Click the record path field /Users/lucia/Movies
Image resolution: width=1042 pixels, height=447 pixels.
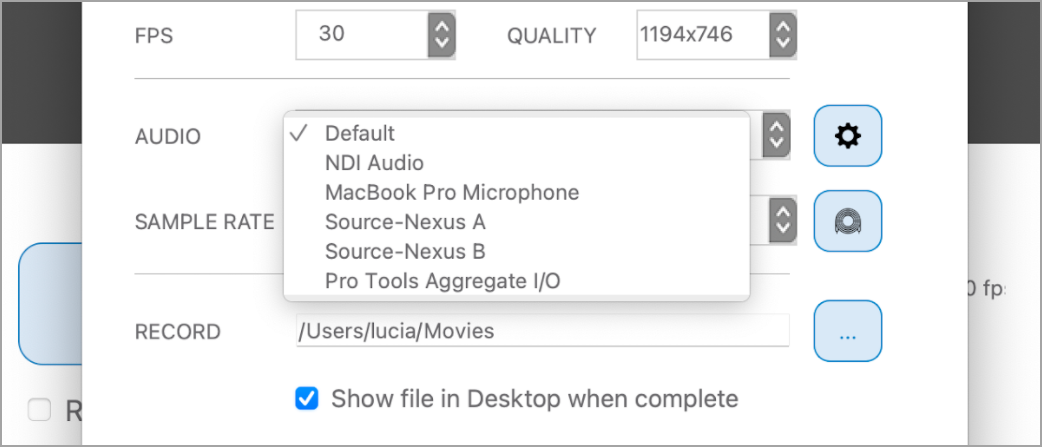click(x=540, y=331)
